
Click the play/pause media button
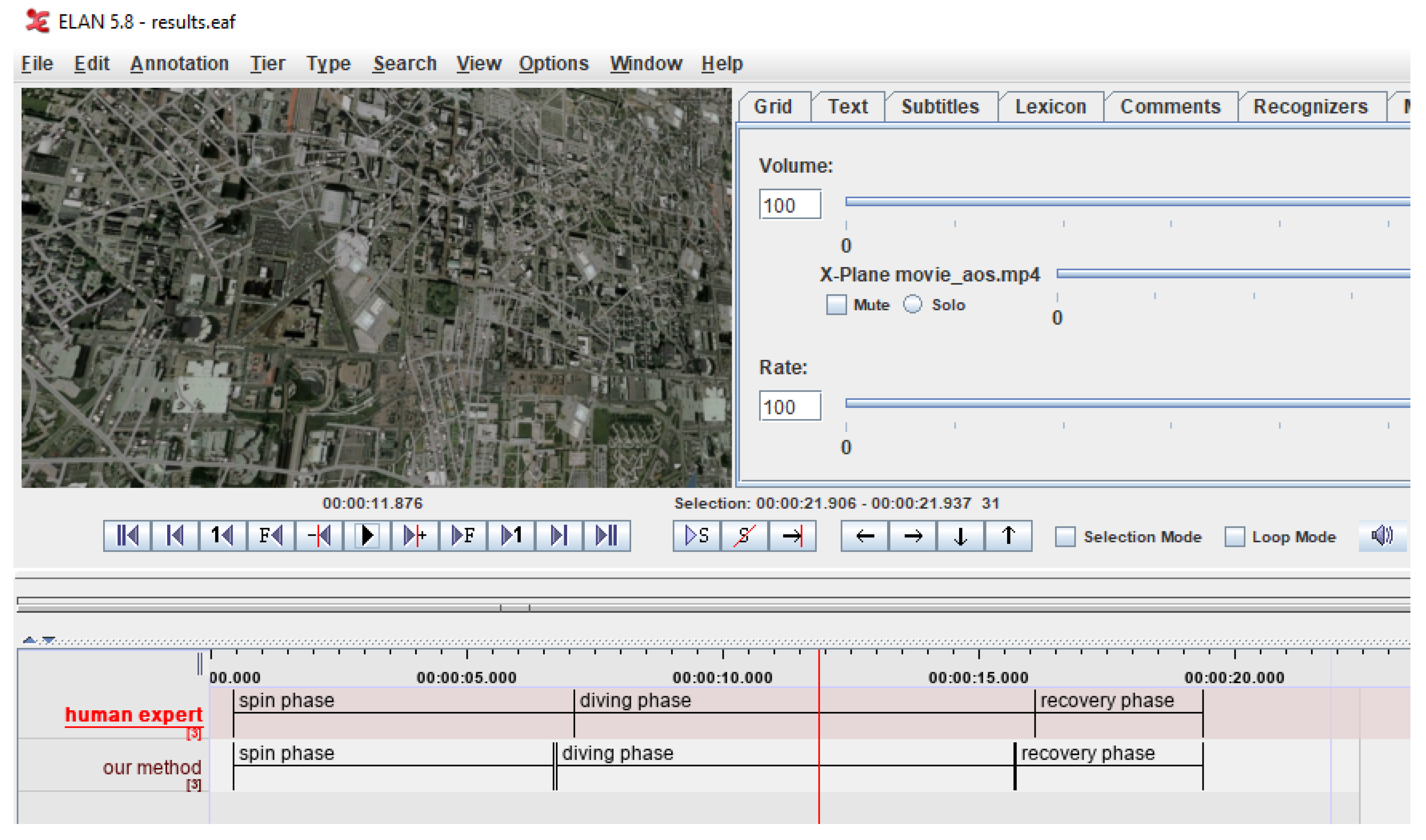click(x=367, y=536)
